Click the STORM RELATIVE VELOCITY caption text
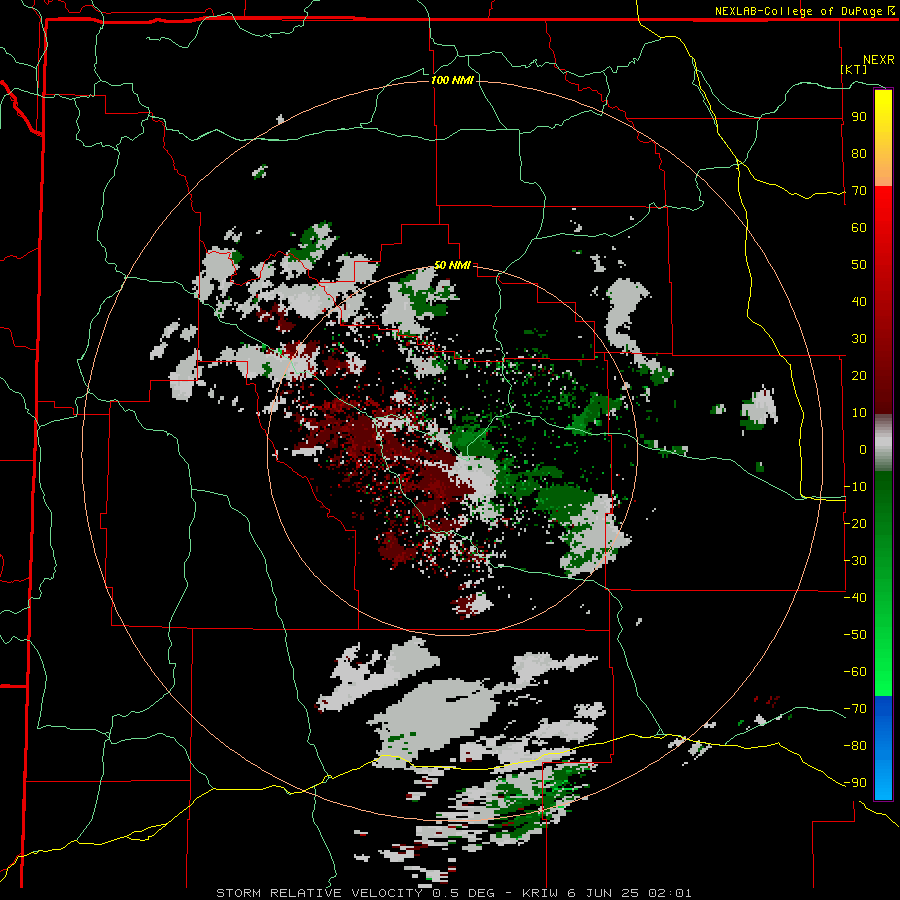 point(319,893)
